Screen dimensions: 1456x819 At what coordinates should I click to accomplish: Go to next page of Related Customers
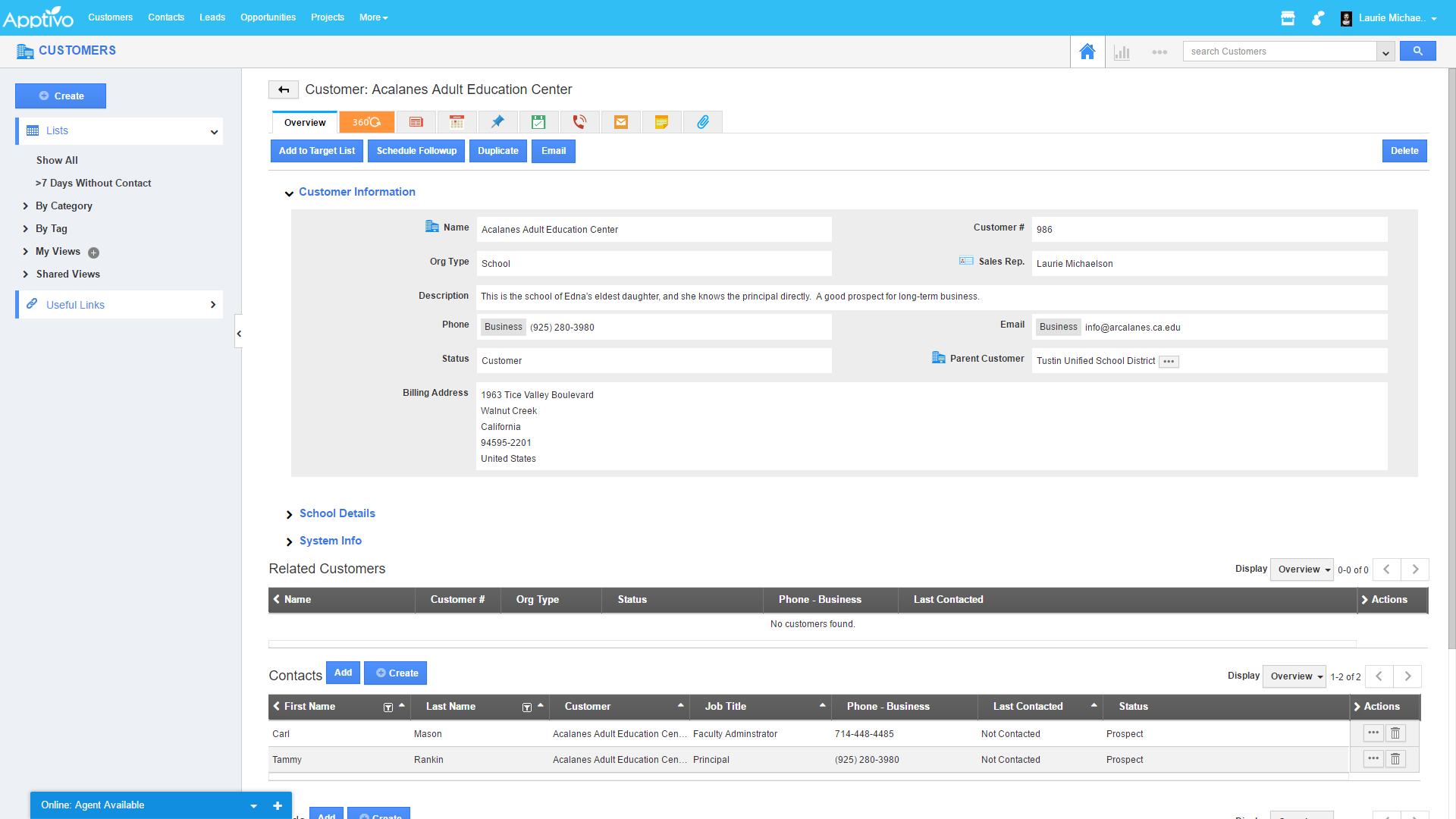[x=1415, y=570]
